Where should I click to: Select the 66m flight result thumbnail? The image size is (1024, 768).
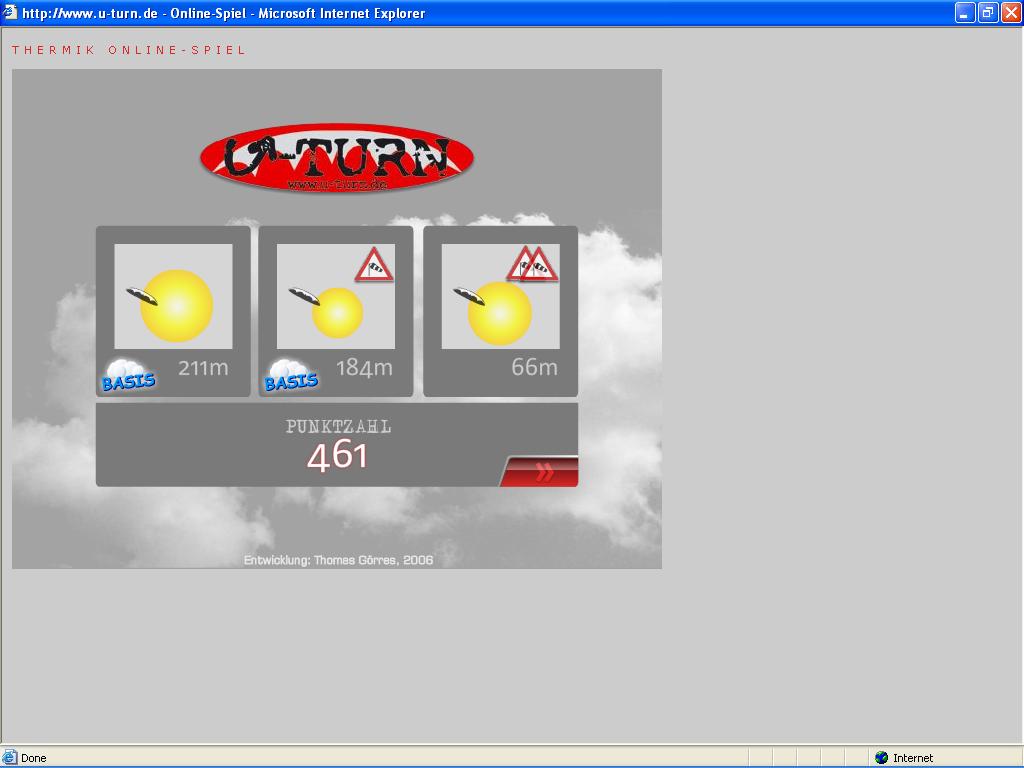click(x=500, y=296)
